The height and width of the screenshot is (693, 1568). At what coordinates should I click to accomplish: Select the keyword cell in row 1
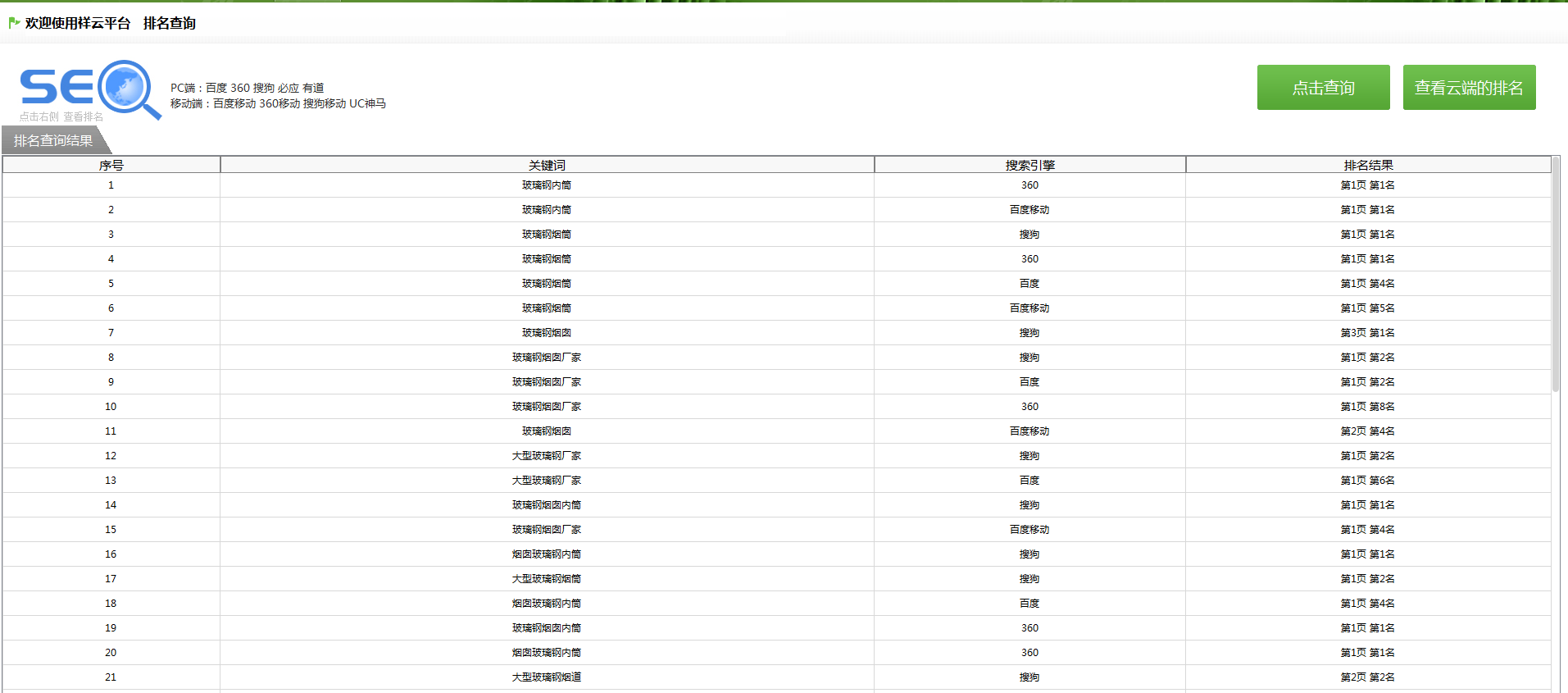(547, 185)
